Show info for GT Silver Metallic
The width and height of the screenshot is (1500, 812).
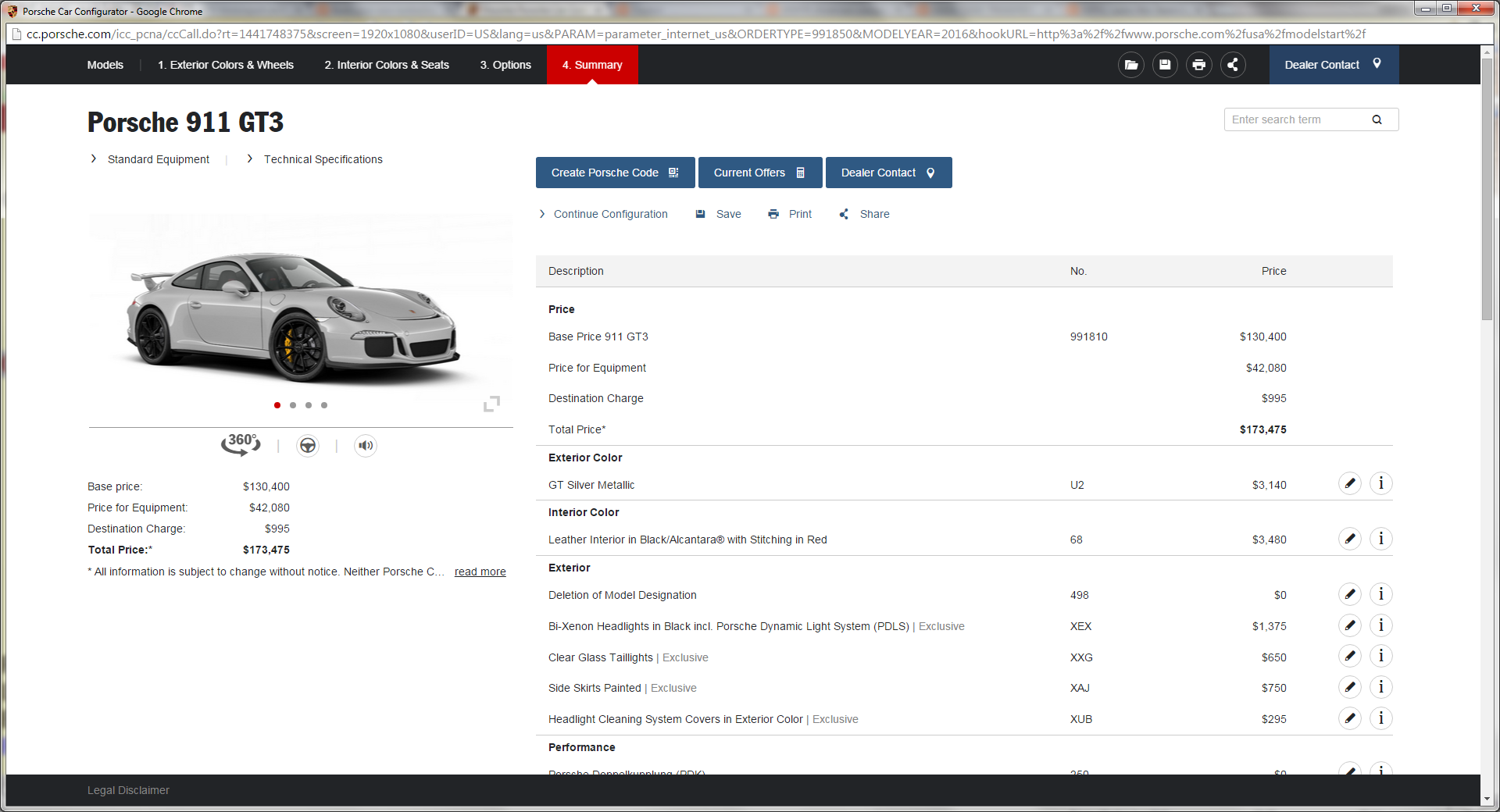(x=1380, y=483)
